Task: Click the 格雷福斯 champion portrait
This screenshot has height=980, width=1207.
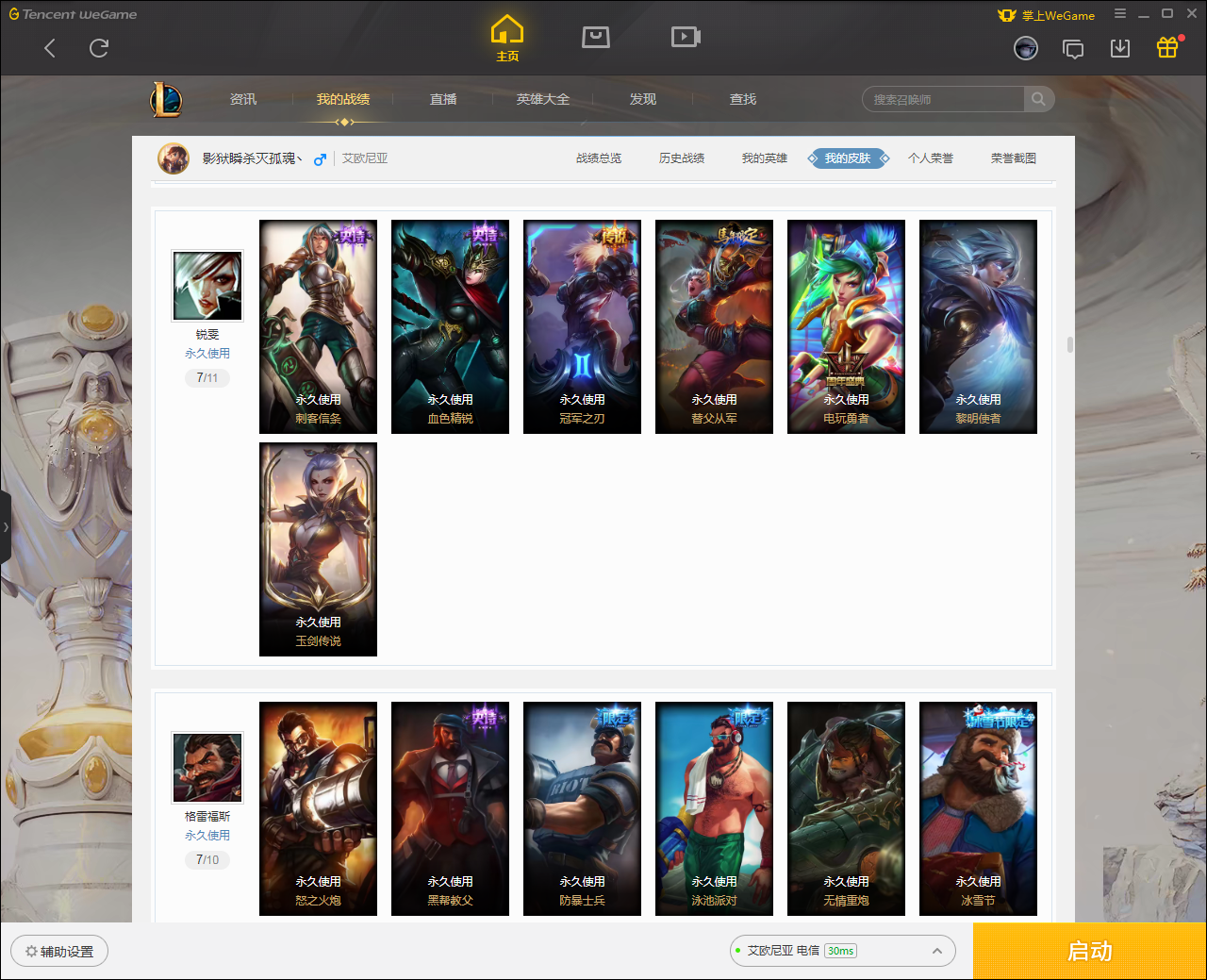Action: click(207, 768)
